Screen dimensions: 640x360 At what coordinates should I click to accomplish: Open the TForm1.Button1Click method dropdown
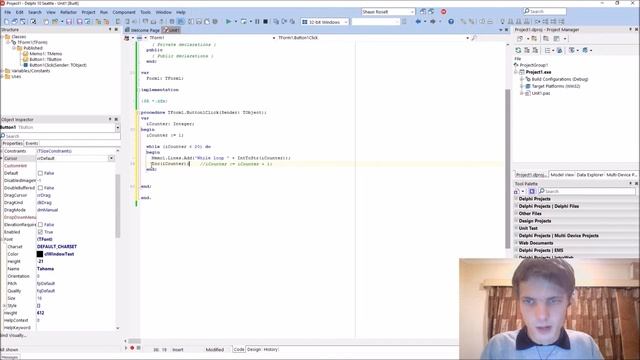click(467, 38)
